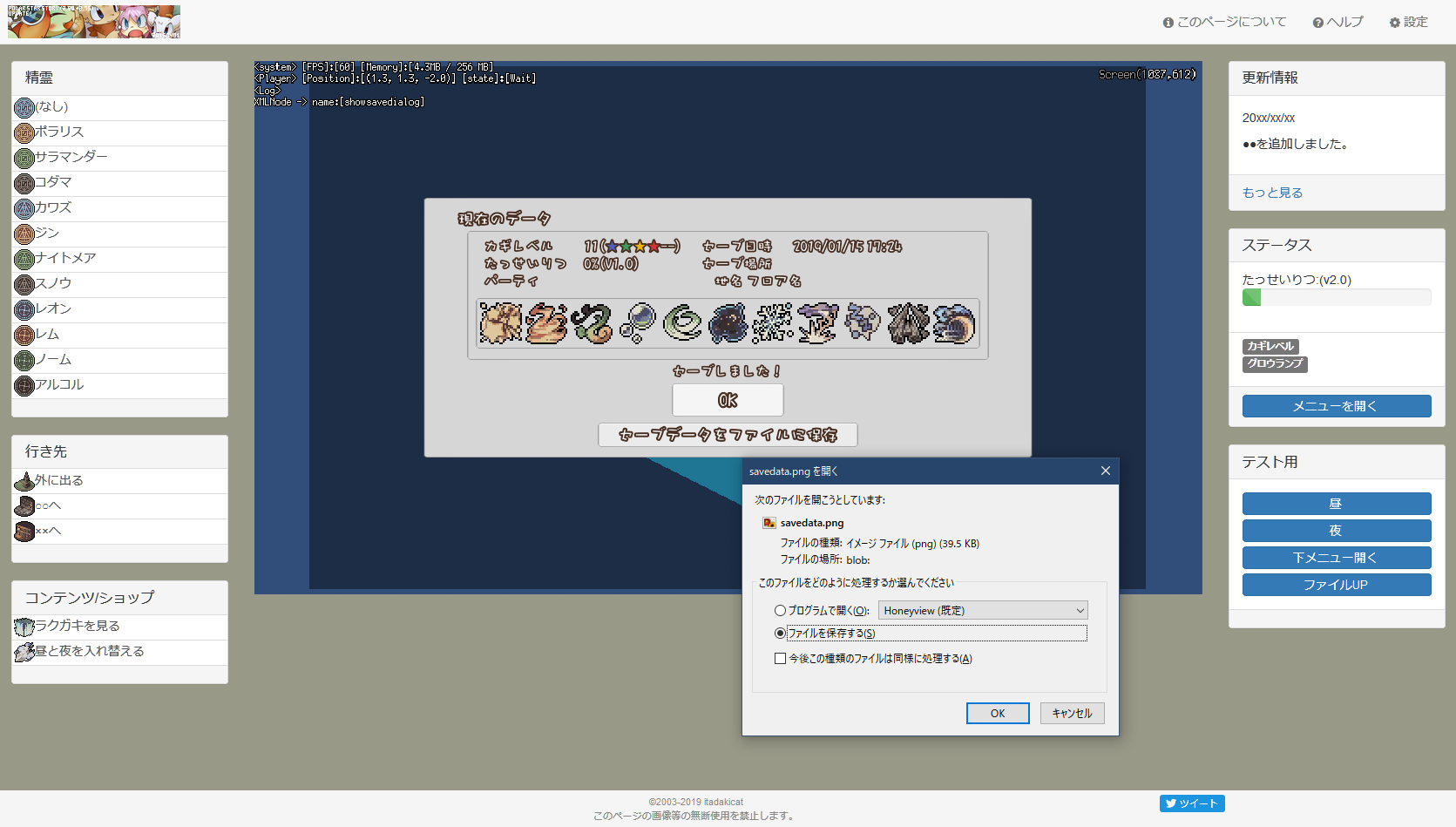The width and height of the screenshot is (1456, 827).
Task: Select the プログラムで開く radio button
Action: 780,611
